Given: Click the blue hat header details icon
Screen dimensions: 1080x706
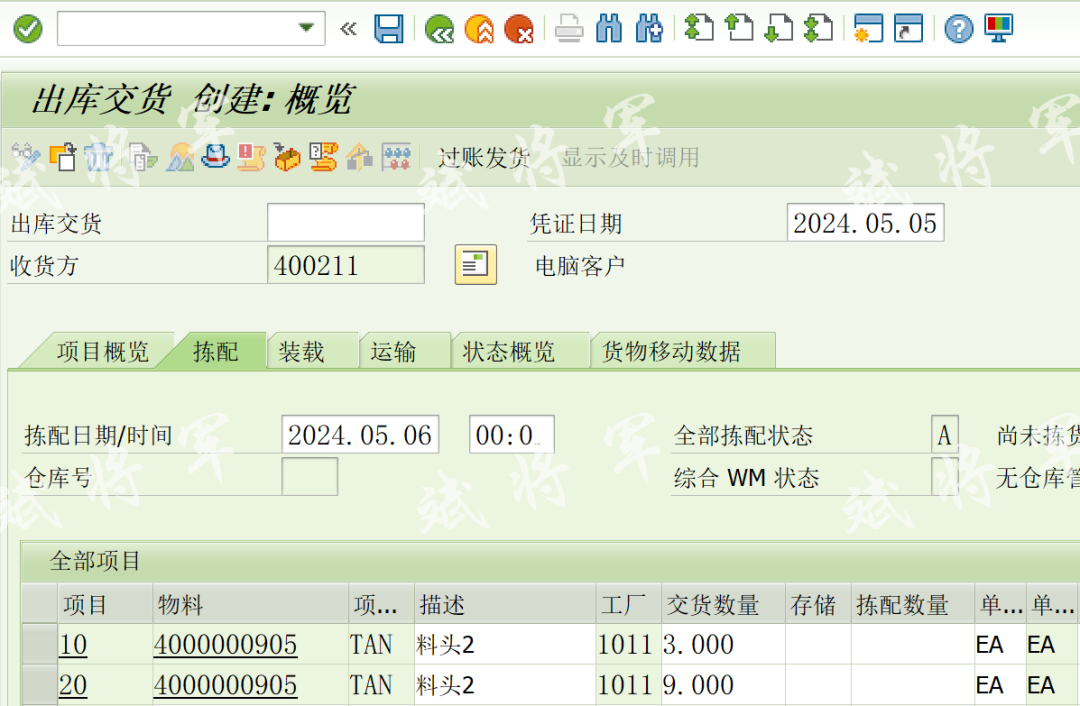Looking at the screenshot, I should point(216,157).
